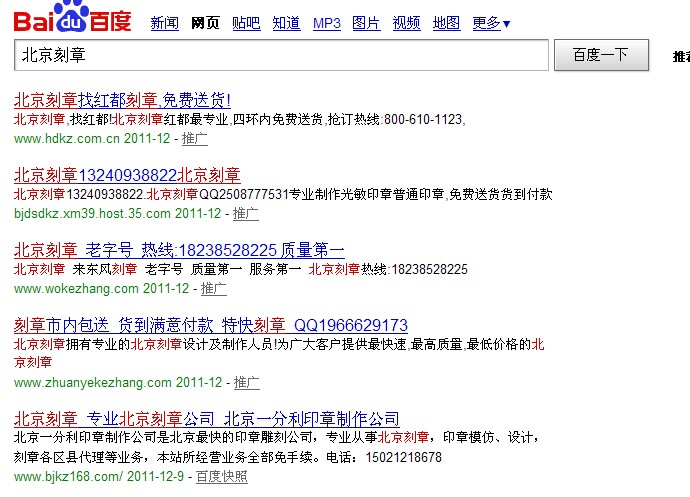Viewport: 690px width, 497px height.
Task: Click the Baidu logo
Action: [x=72, y=19]
